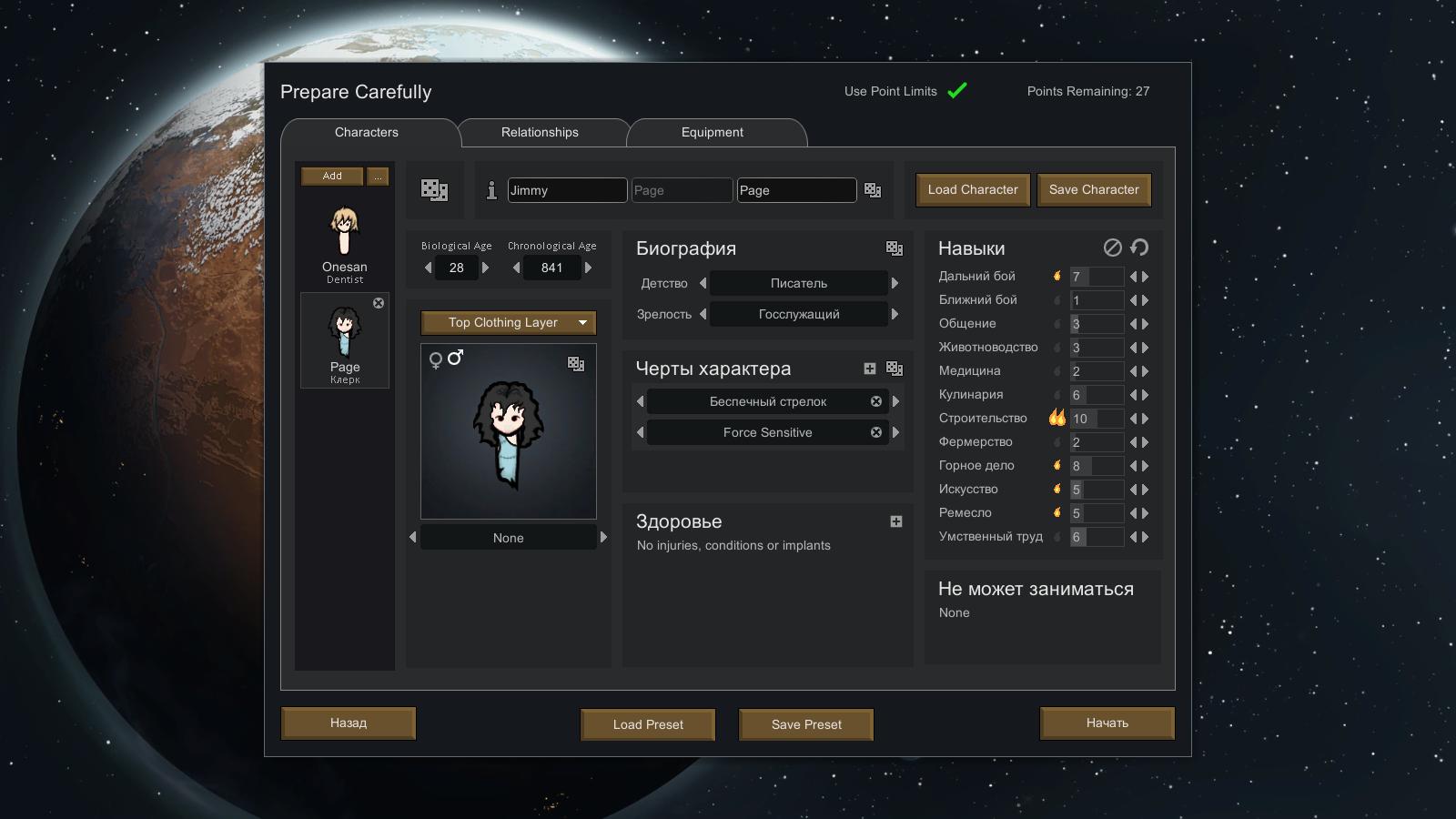Click the Начать button
This screenshot has width=1456, height=819.
pyautogui.click(x=1107, y=723)
